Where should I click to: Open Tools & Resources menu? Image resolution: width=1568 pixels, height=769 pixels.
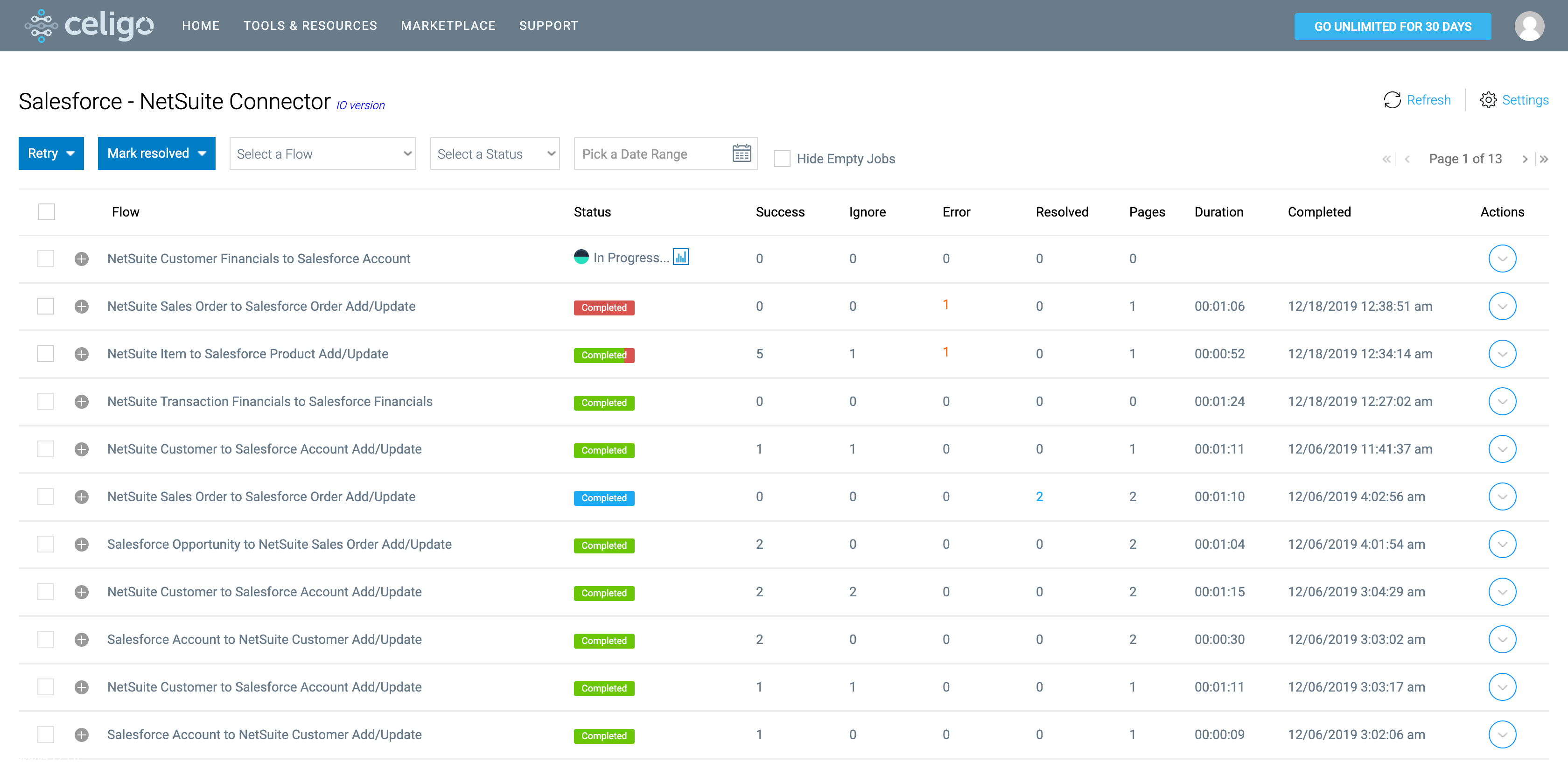coord(310,26)
